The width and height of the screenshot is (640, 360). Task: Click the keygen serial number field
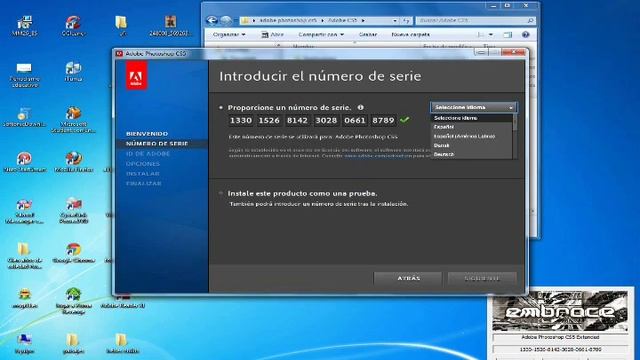point(560,349)
